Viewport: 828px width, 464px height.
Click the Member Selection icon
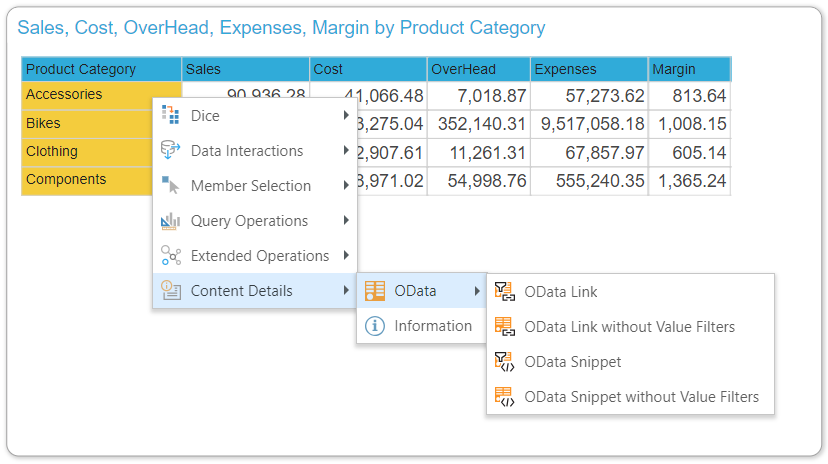(x=171, y=186)
